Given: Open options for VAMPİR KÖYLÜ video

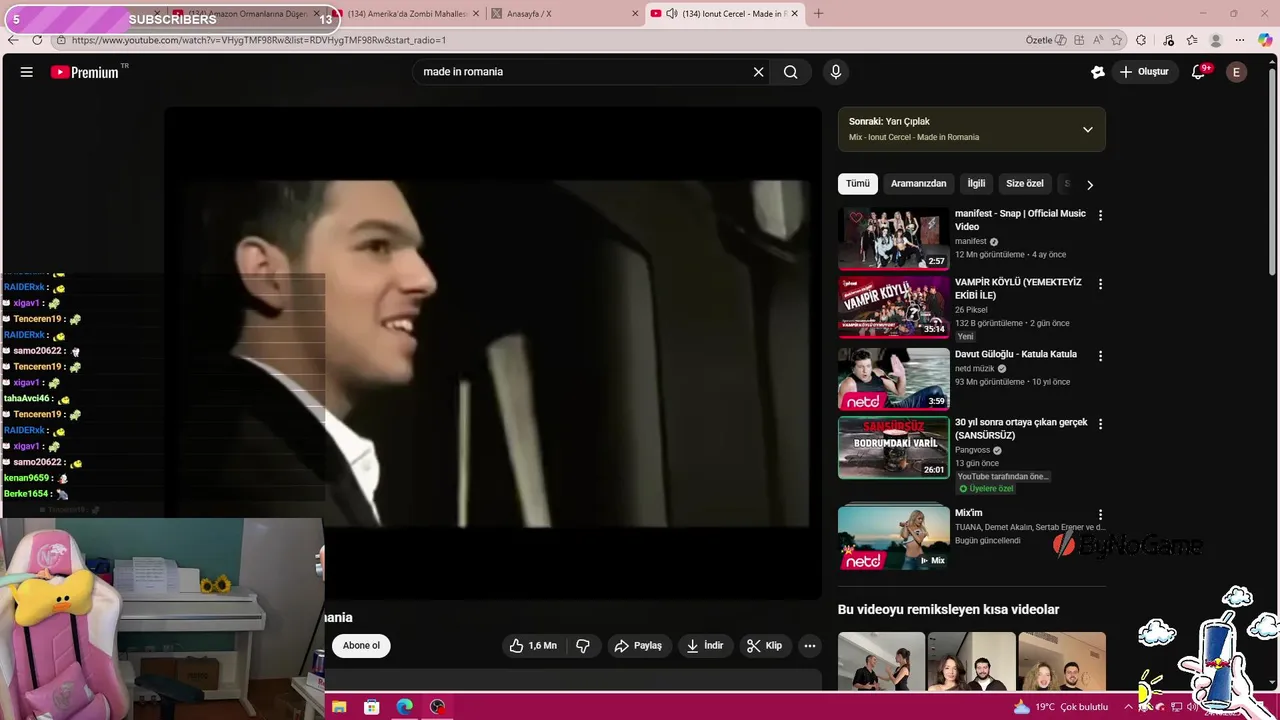Looking at the screenshot, I should (1100, 284).
